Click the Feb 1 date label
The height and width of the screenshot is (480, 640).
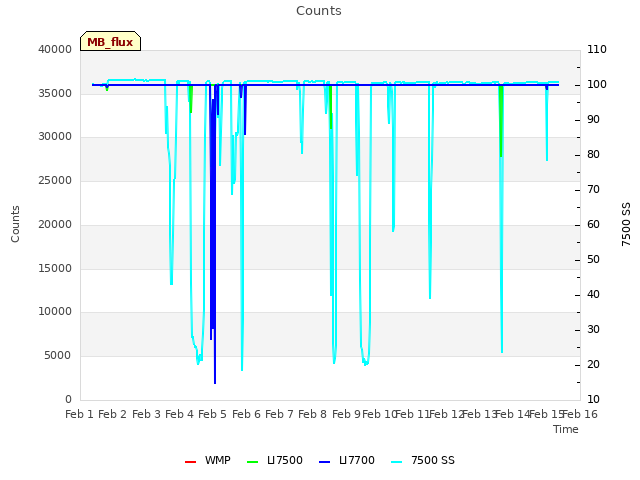(x=80, y=415)
